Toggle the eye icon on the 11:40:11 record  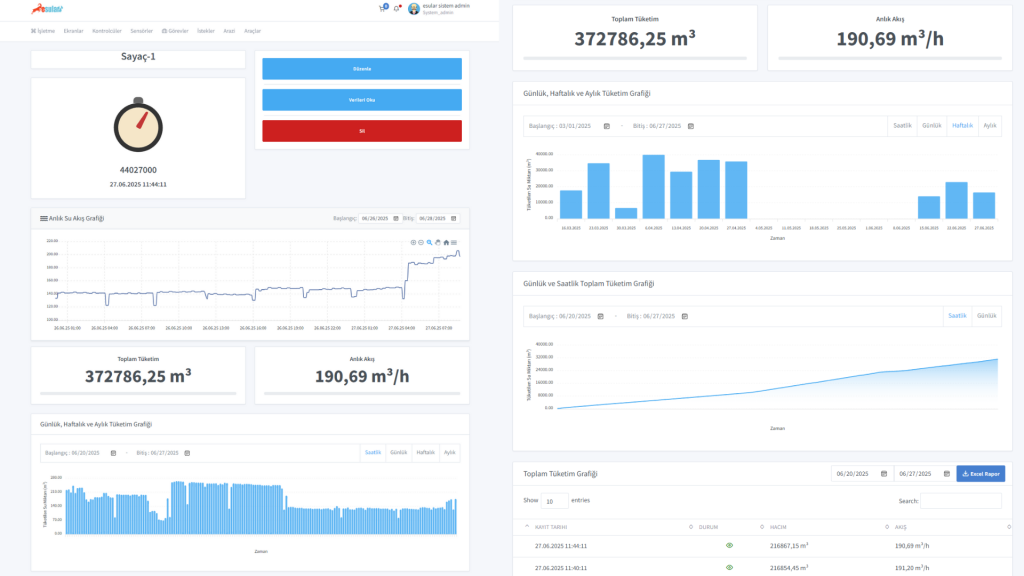(729, 567)
